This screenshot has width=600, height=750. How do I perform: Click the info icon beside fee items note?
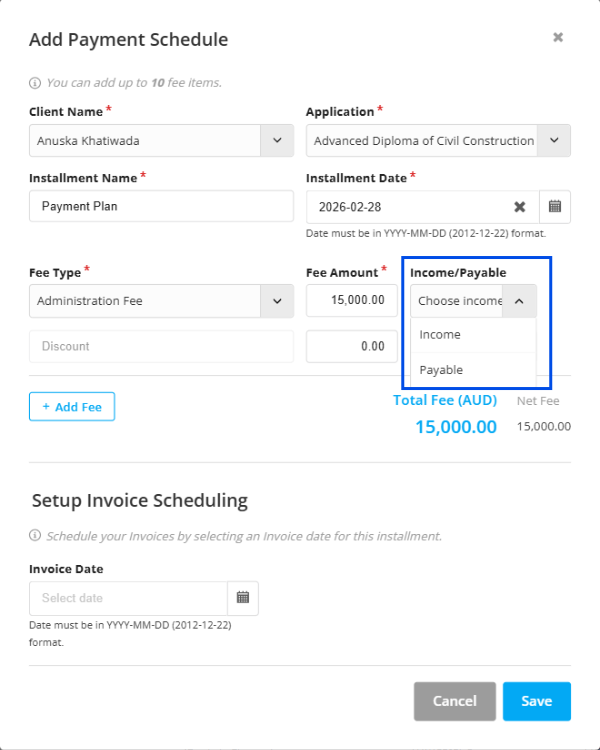pyautogui.click(x=35, y=83)
